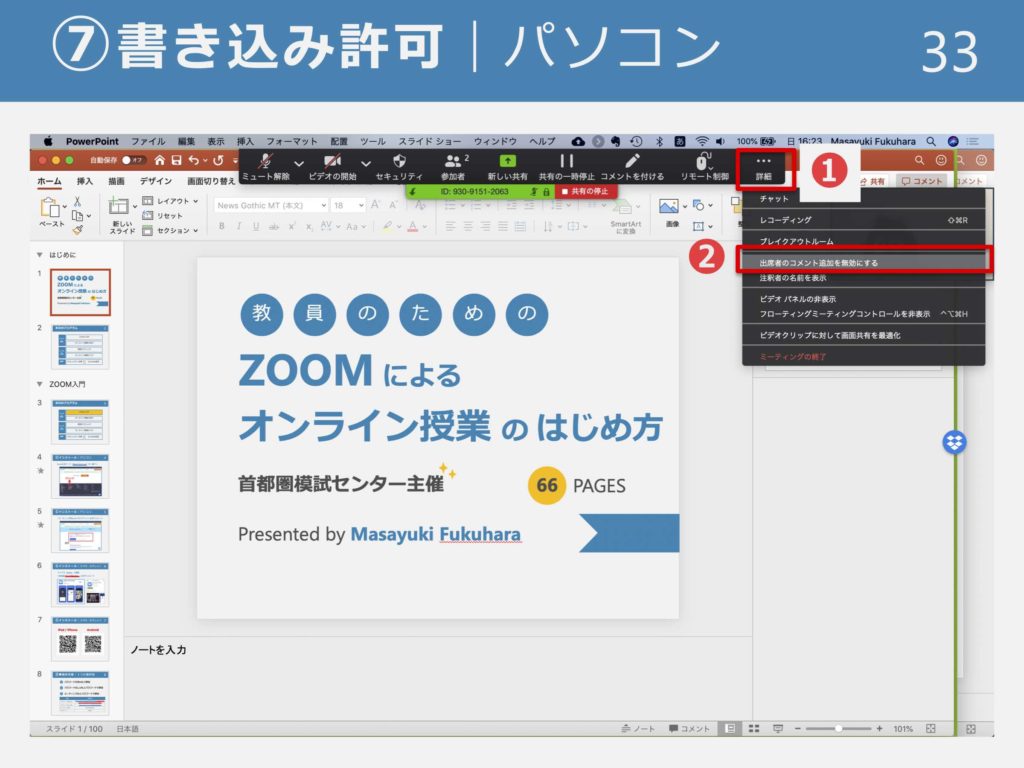Click the リセット button
The image size is (1024, 768).
tap(163, 216)
